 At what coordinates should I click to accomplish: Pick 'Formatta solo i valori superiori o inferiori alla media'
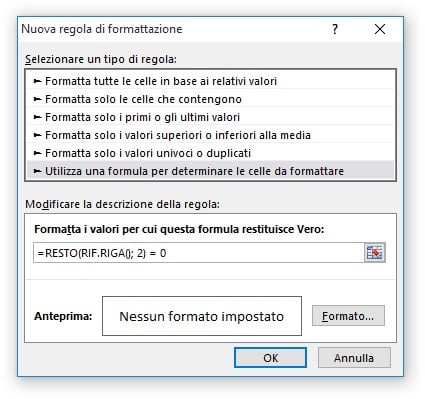[x=210, y=135]
